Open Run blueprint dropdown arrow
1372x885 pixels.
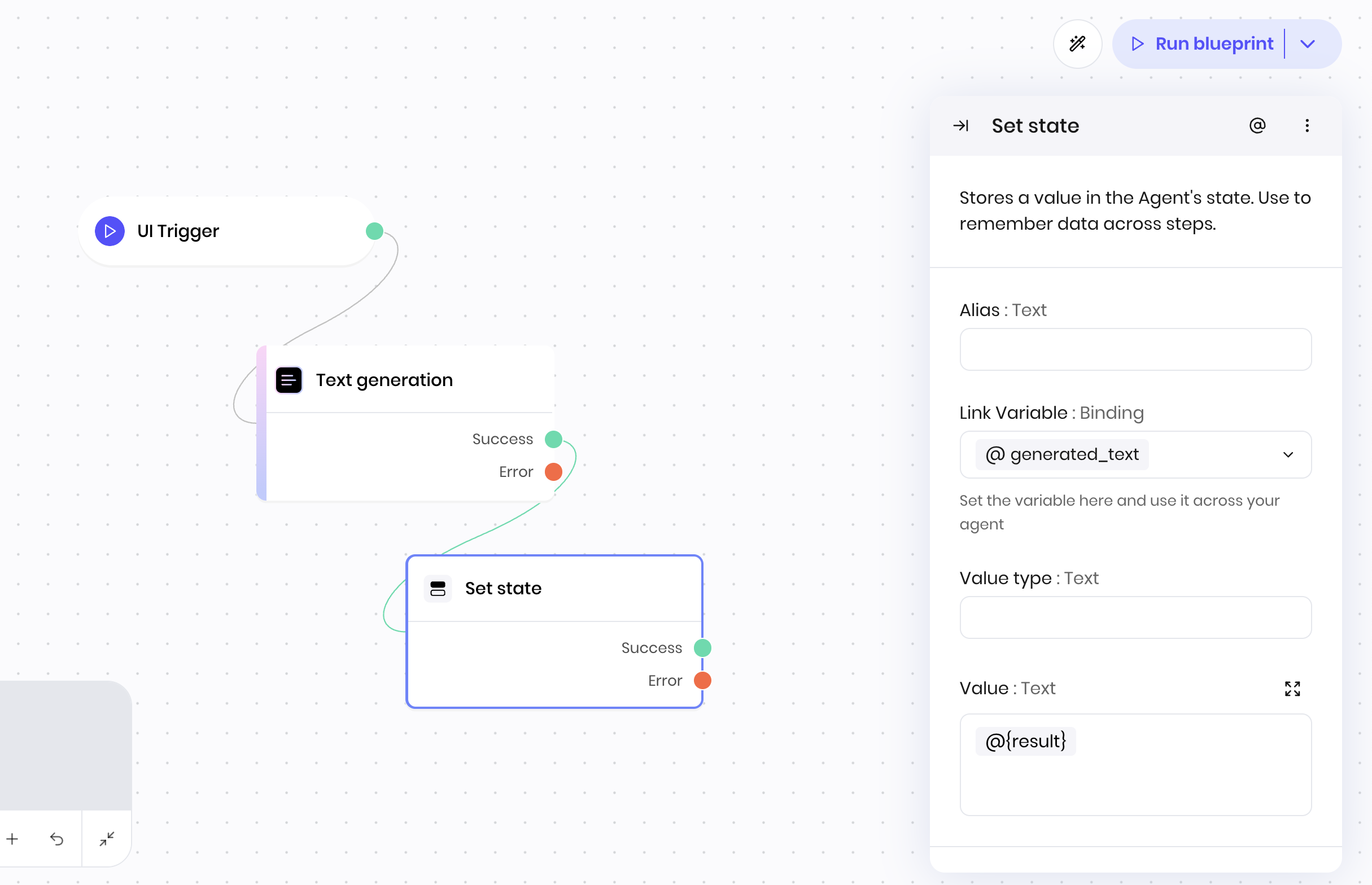pos(1308,44)
